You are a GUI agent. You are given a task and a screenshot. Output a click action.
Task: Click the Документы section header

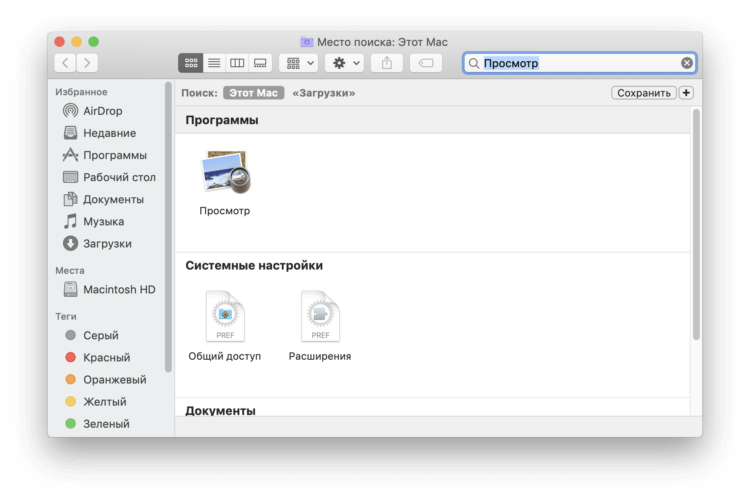pyautogui.click(x=221, y=410)
